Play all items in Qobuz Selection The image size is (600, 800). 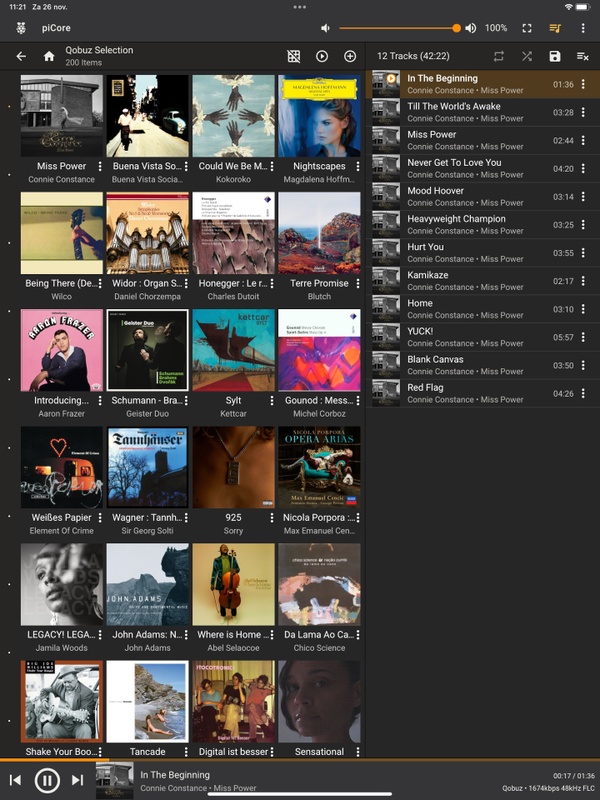(x=322, y=56)
